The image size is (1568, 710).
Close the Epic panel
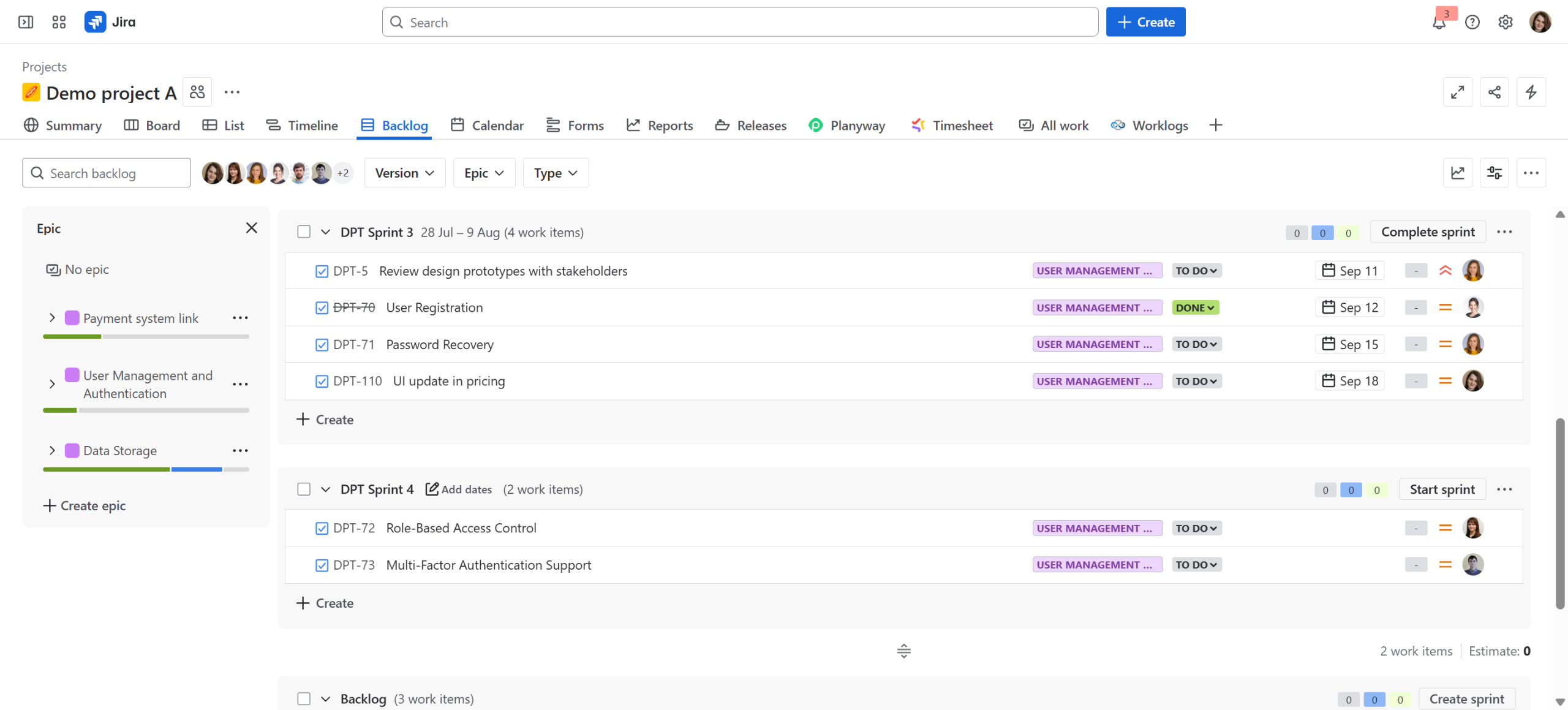tap(251, 228)
